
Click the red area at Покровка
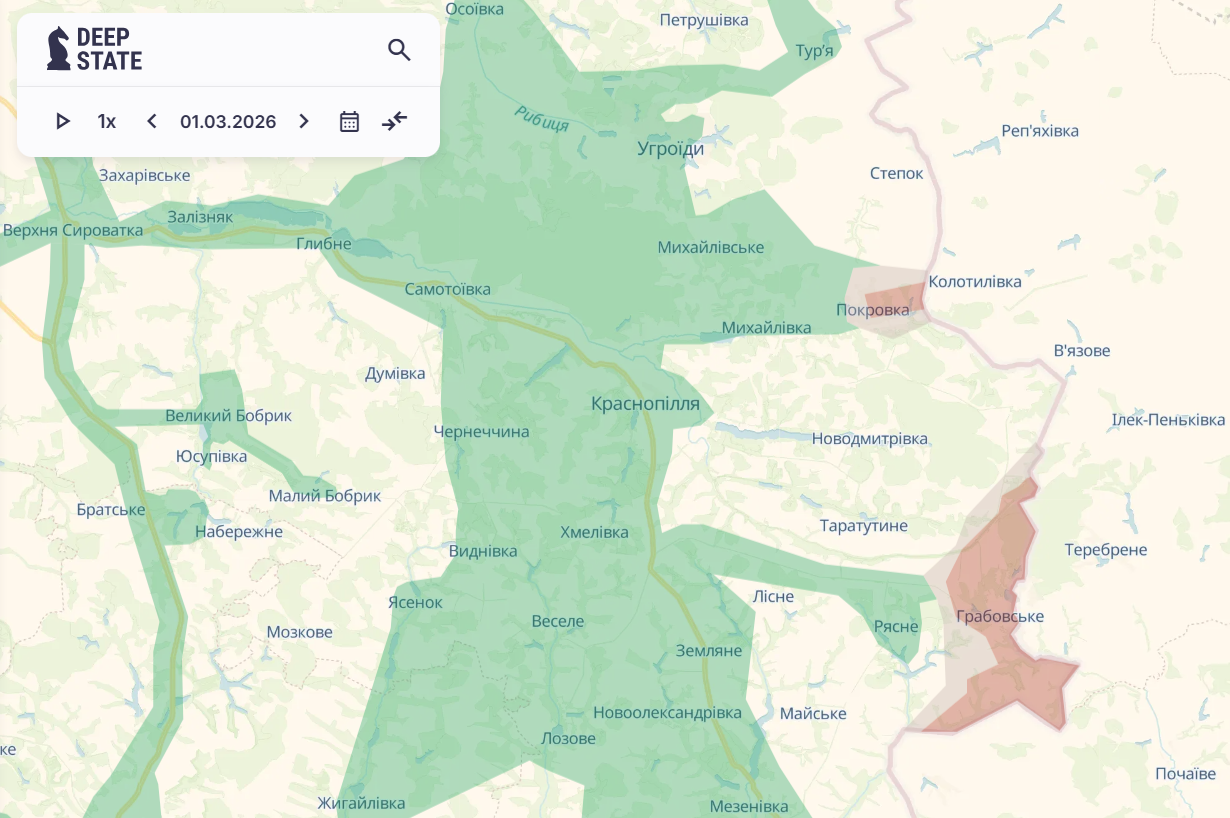coord(893,299)
